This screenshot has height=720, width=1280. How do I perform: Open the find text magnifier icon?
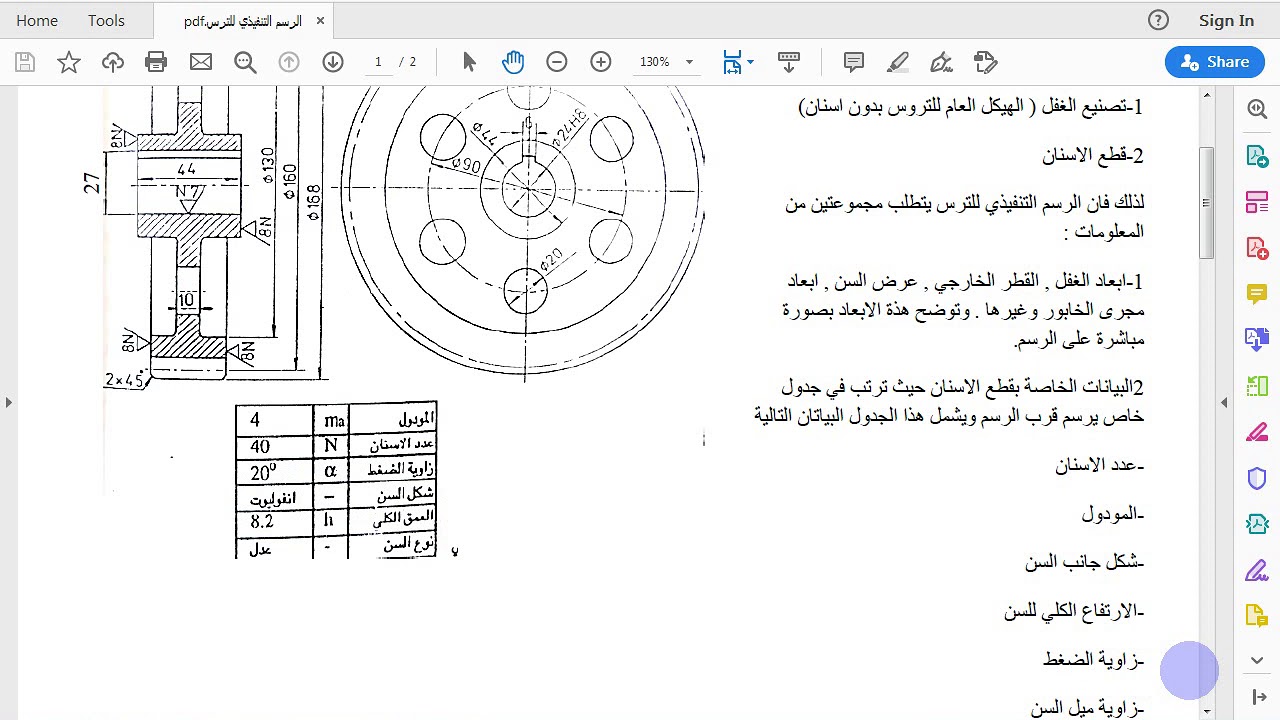245,62
